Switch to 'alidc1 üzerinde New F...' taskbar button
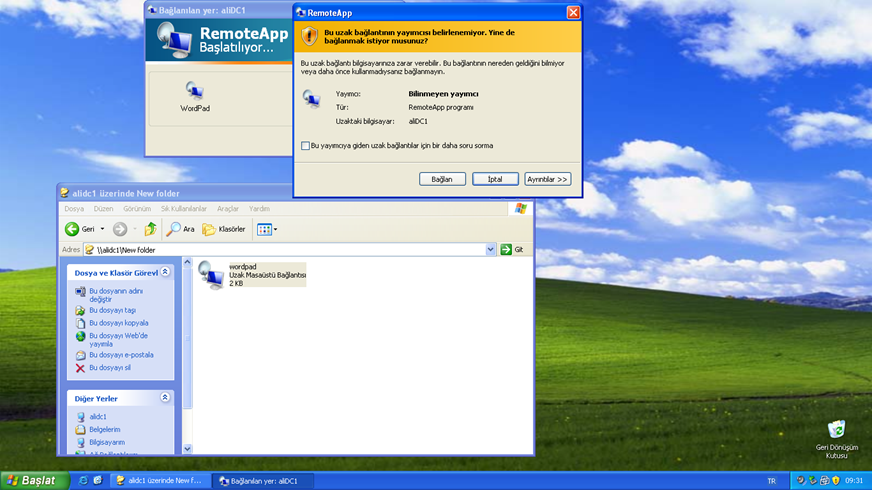Viewport: 872px width, 490px height. (160, 481)
